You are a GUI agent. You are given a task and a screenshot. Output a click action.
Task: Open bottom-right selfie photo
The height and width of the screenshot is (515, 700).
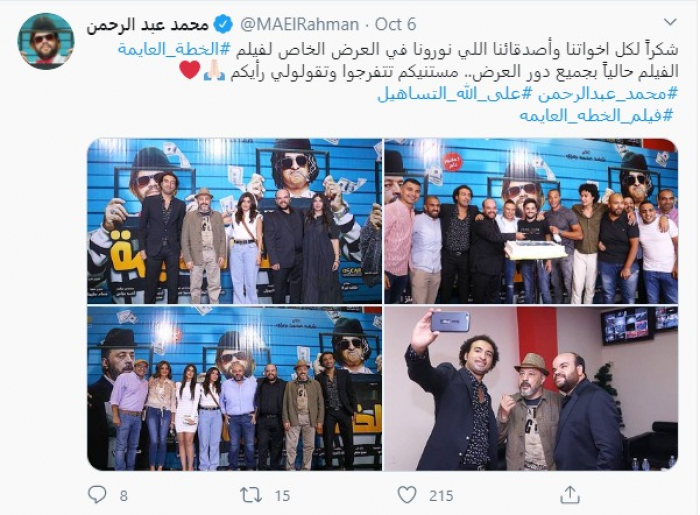tap(531, 388)
